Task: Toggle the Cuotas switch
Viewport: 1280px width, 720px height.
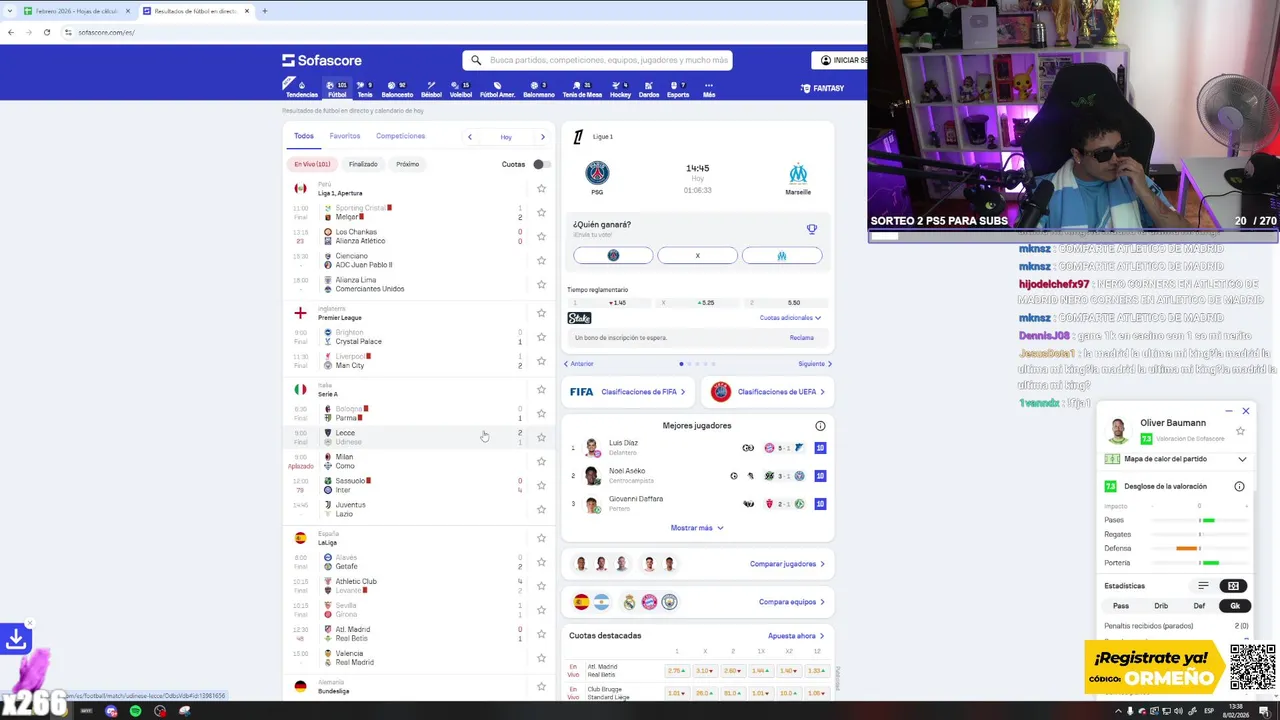Action: coord(540,164)
